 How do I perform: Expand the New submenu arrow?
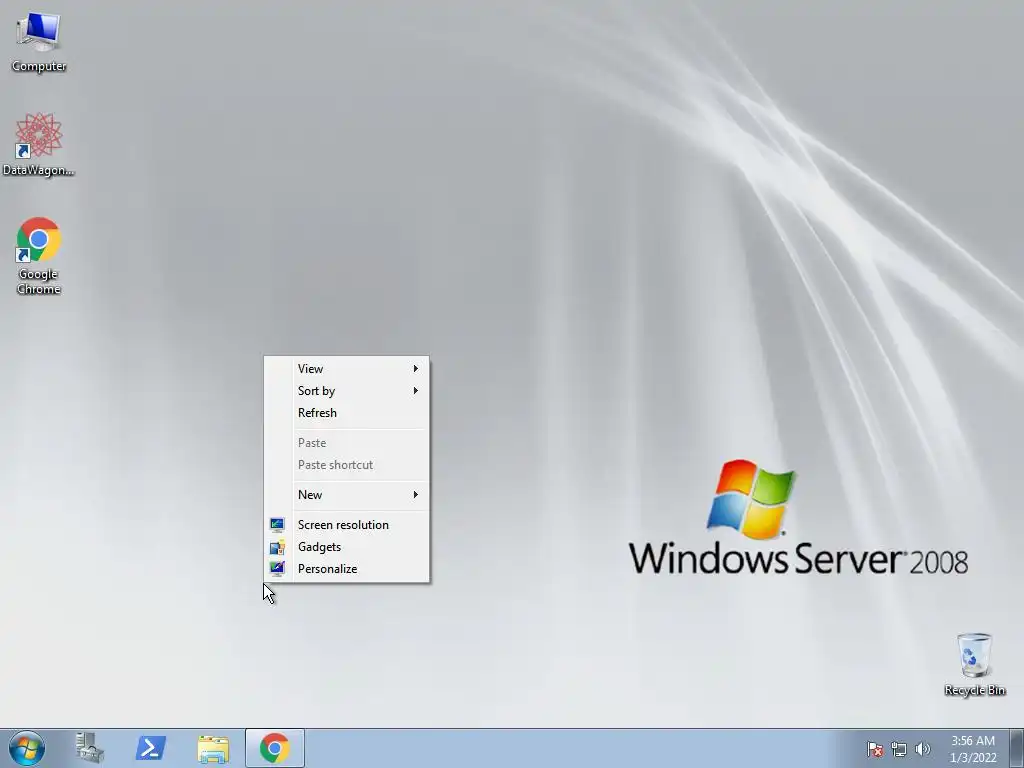click(x=415, y=495)
